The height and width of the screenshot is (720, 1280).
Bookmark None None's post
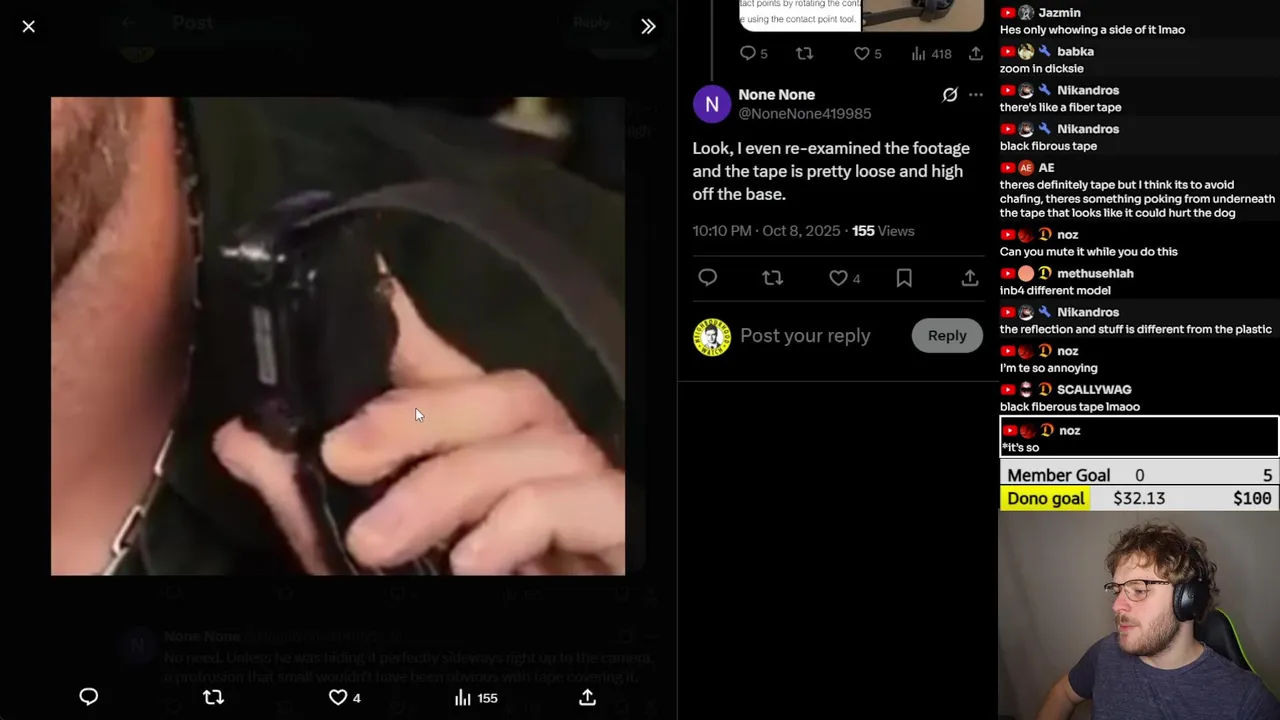(x=904, y=278)
